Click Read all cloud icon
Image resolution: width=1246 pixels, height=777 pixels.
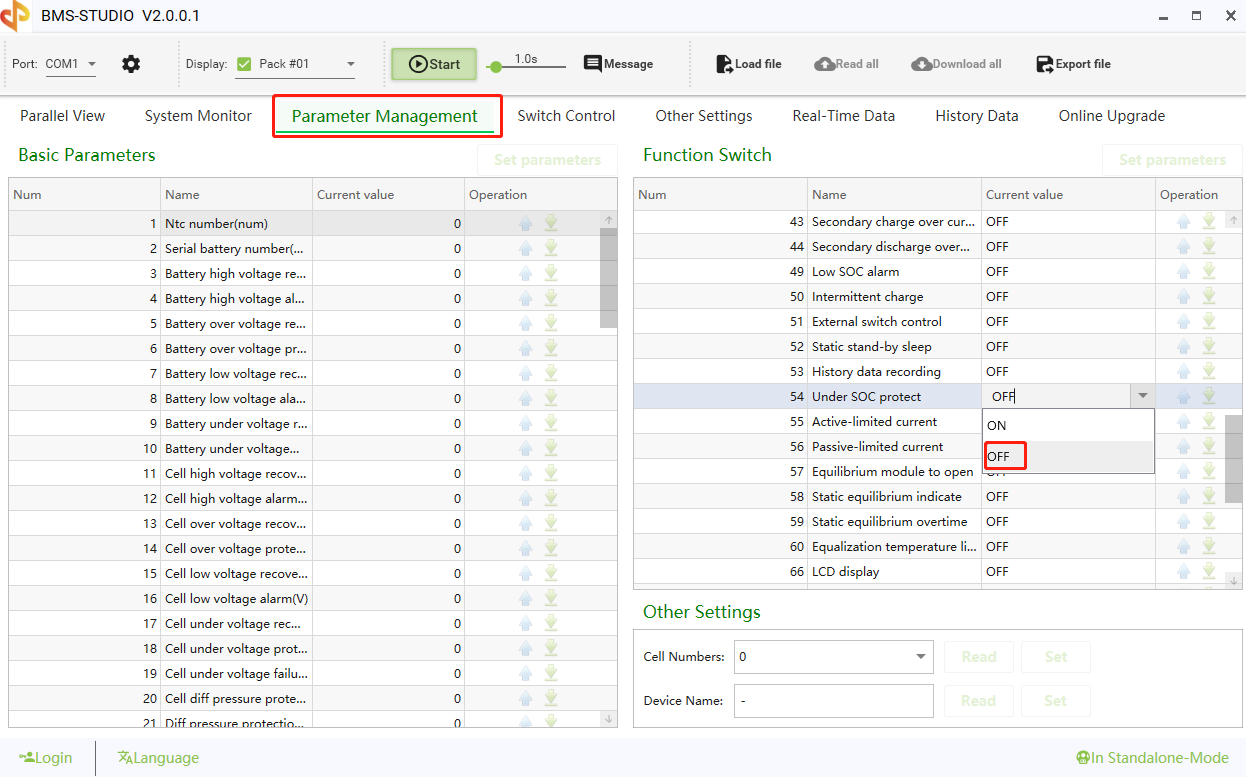click(x=846, y=64)
